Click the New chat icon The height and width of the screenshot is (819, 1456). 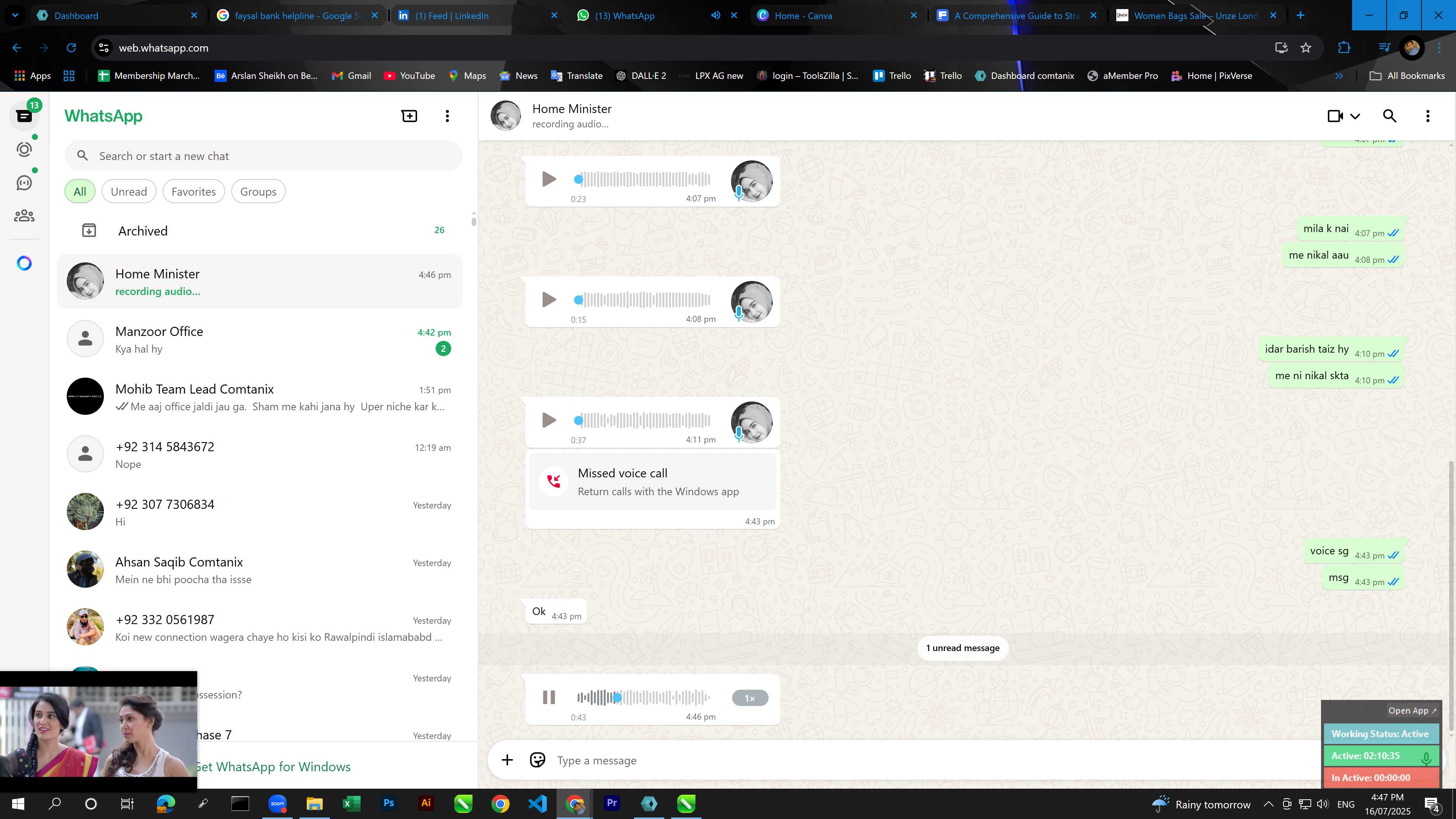click(x=409, y=116)
